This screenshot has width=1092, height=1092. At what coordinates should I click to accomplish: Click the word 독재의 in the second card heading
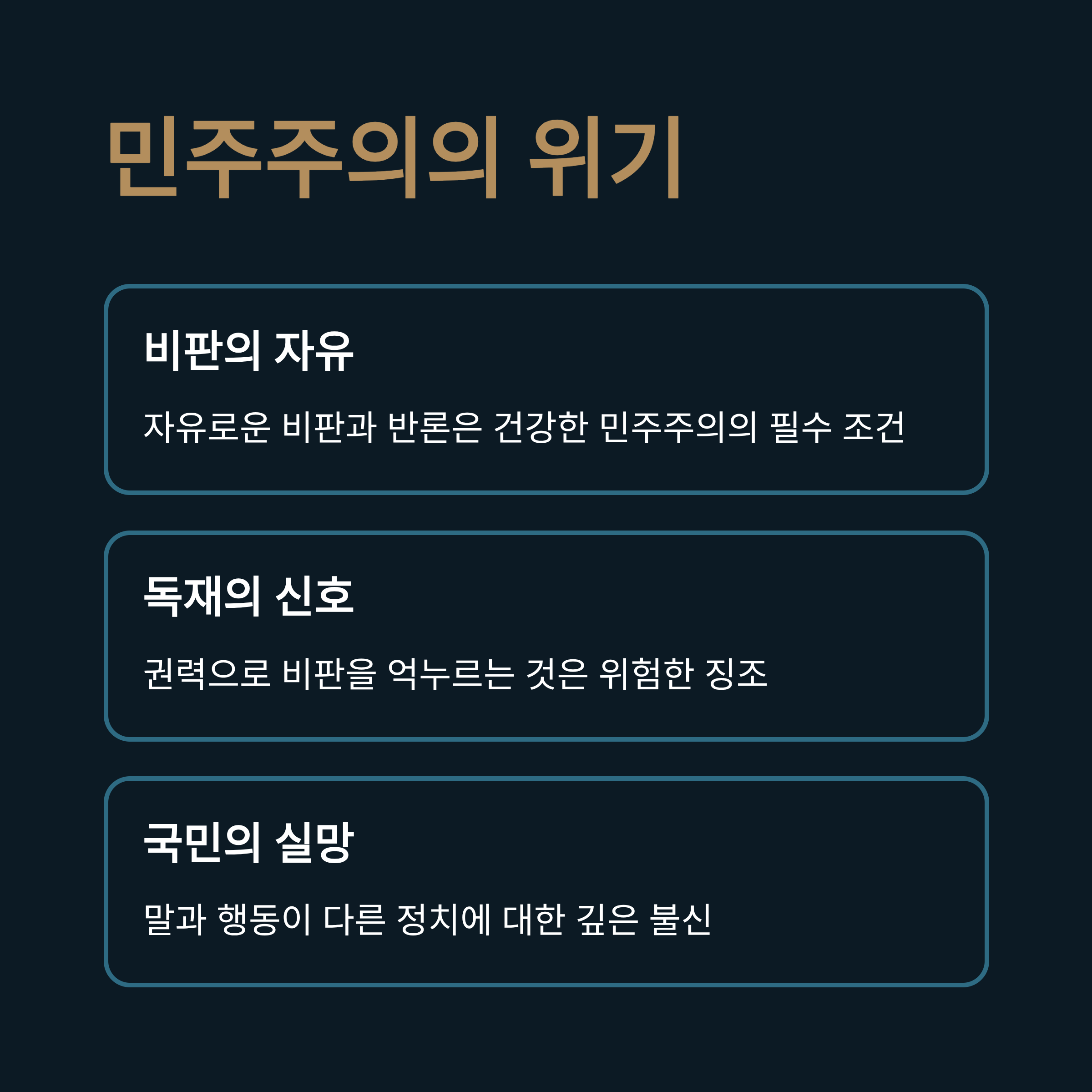202,597
